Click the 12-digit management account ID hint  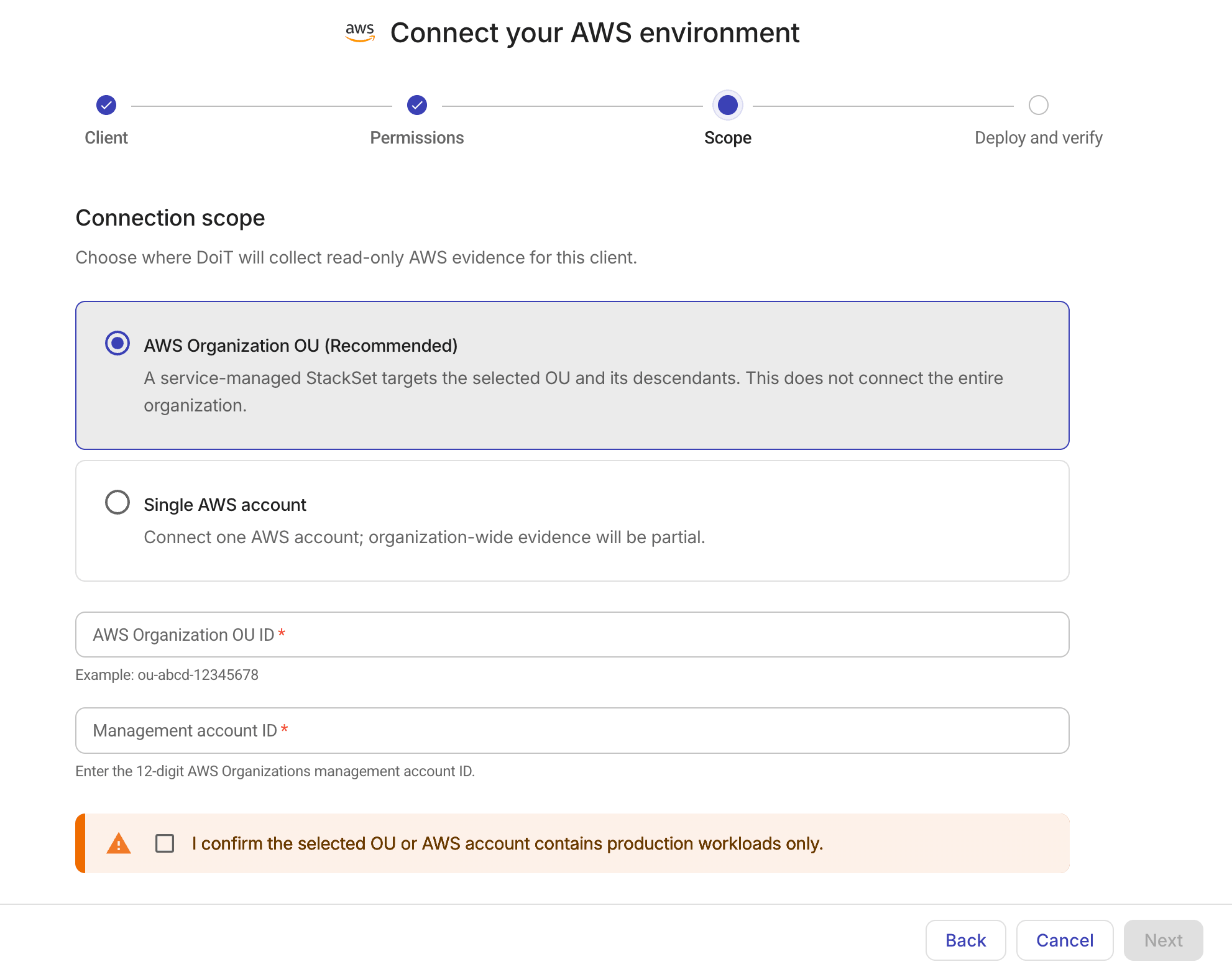point(275,771)
